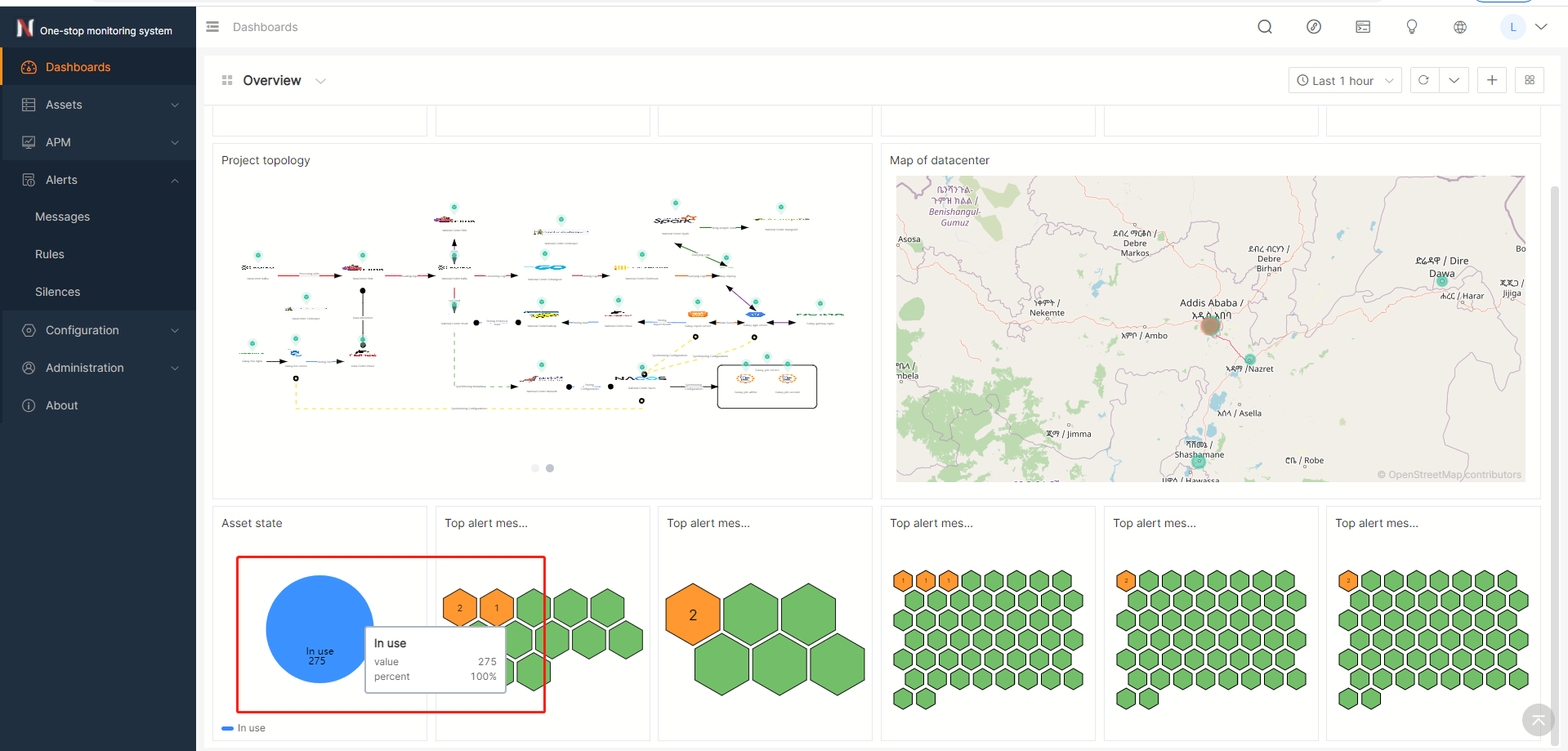This screenshot has height=751, width=1568.
Task: Open the Messages menu item
Action: (x=62, y=217)
